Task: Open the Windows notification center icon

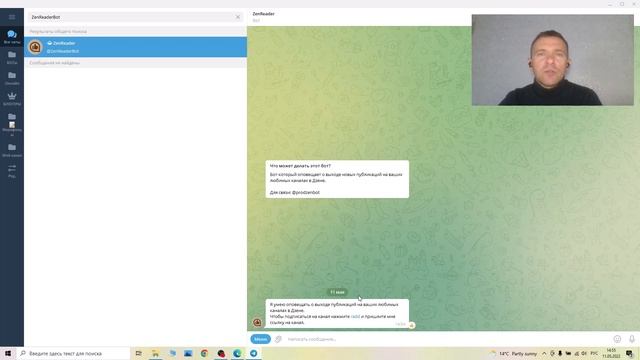Action: (629, 353)
